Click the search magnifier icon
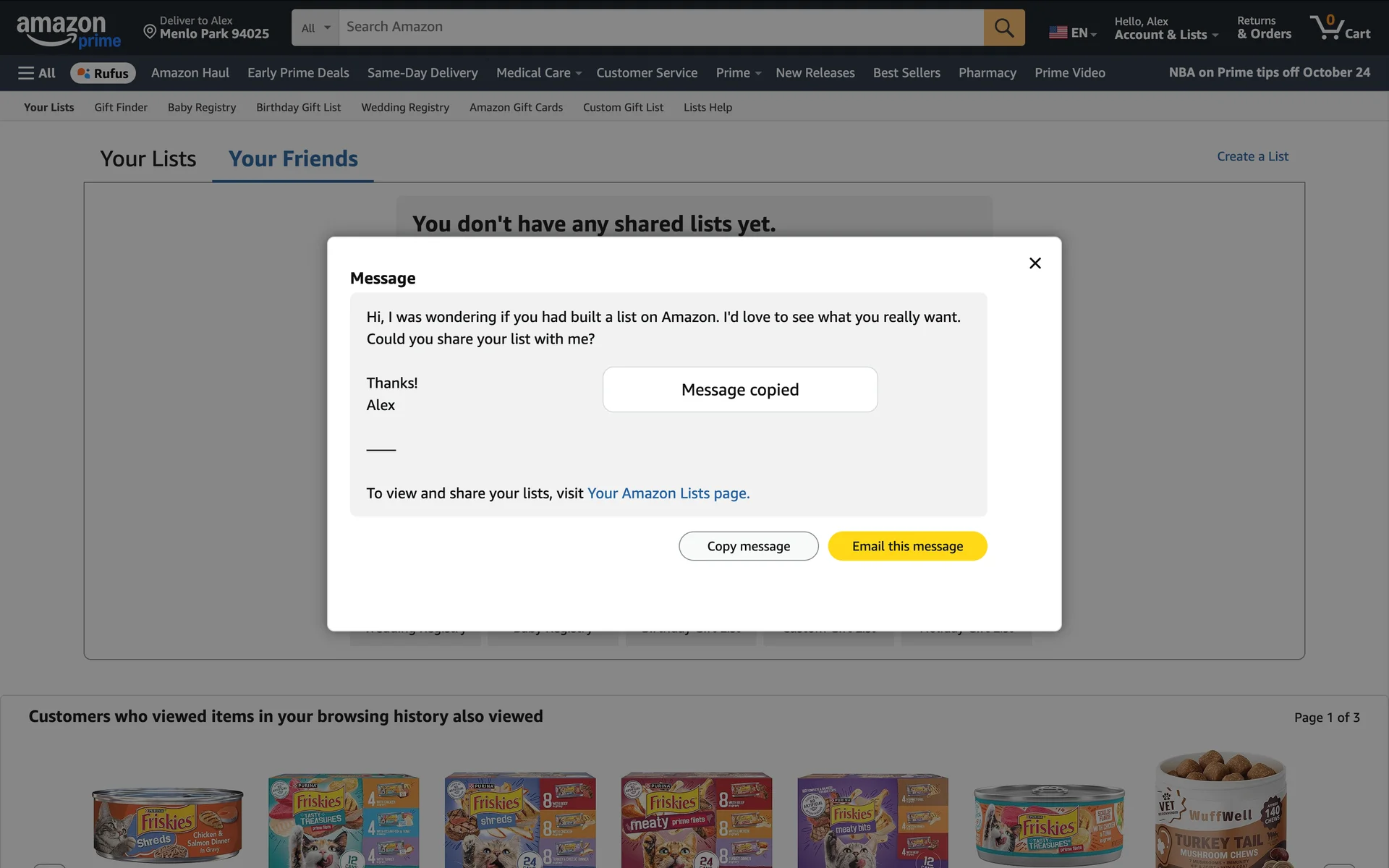Image resolution: width=1389 pixels, height=868 pixels. [1003, 27]
